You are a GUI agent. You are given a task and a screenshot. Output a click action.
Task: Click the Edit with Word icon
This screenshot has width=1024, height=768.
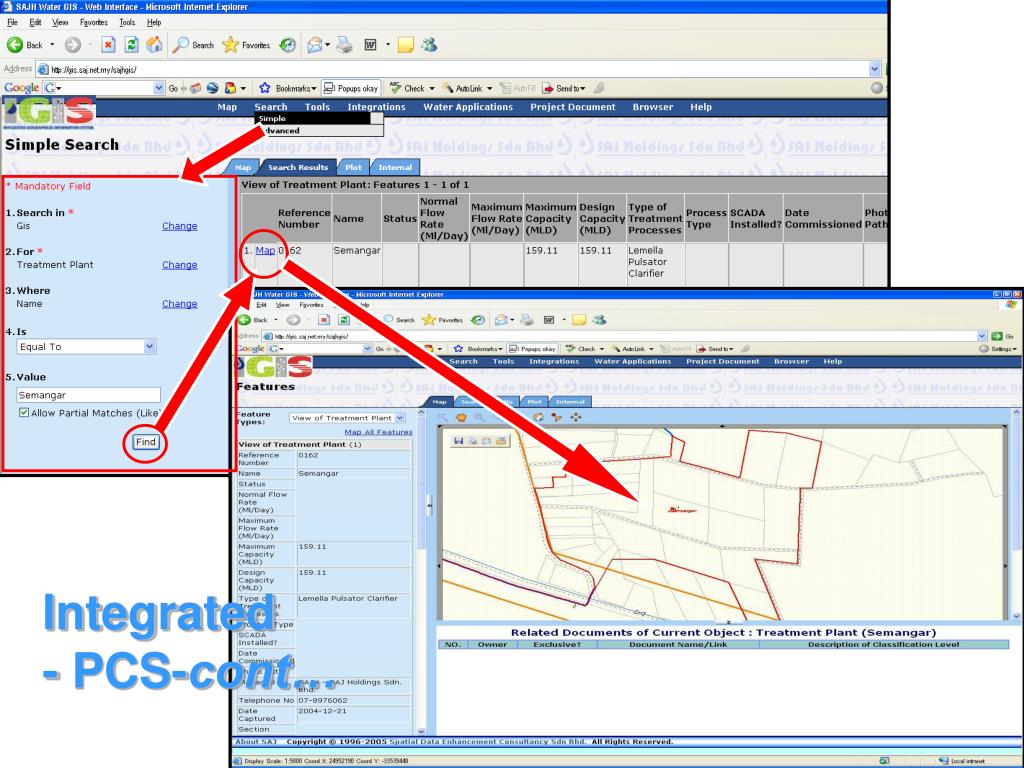[x=370, y=44]
